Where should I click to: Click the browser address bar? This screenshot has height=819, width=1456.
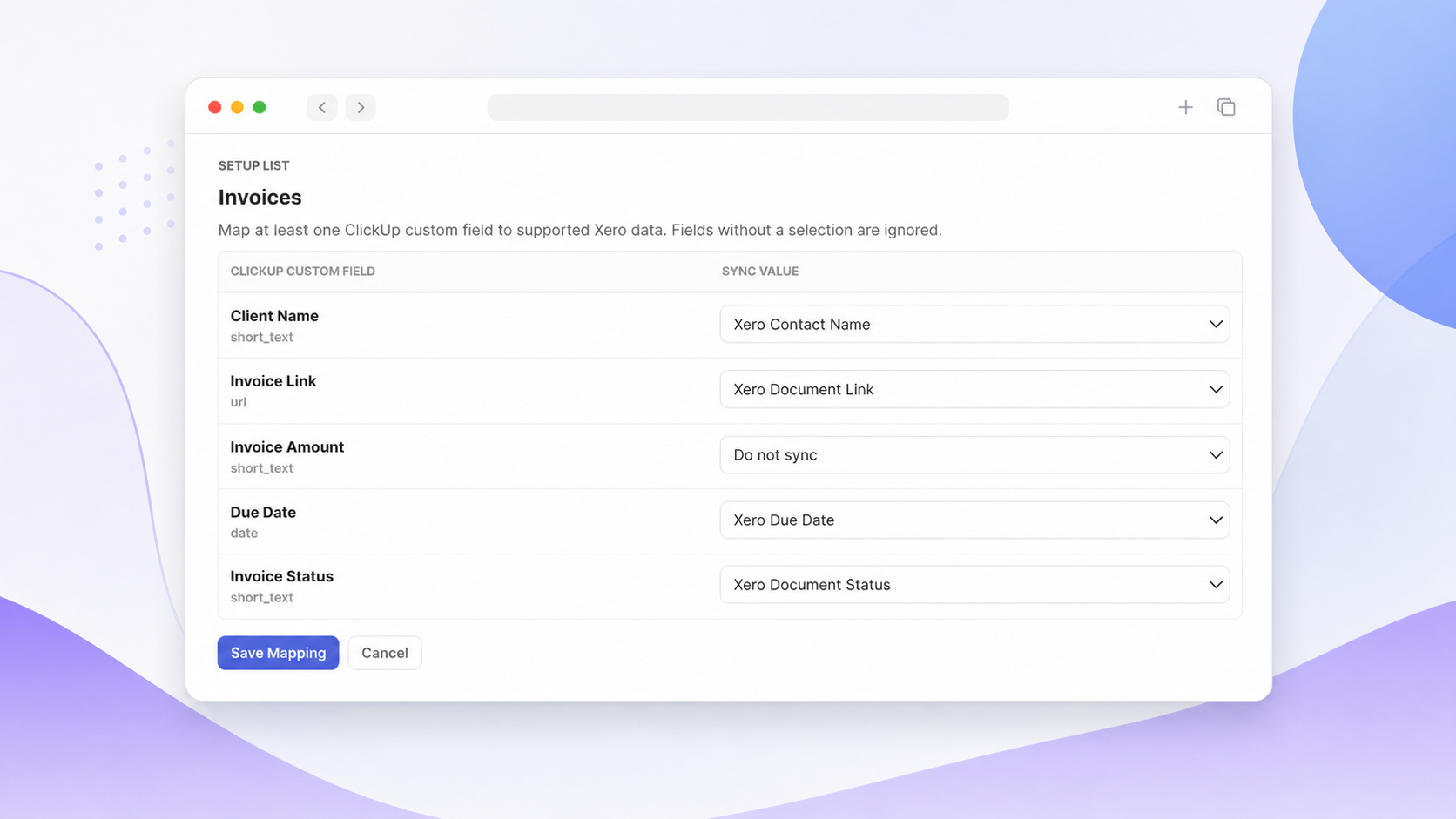pos(748,107)
